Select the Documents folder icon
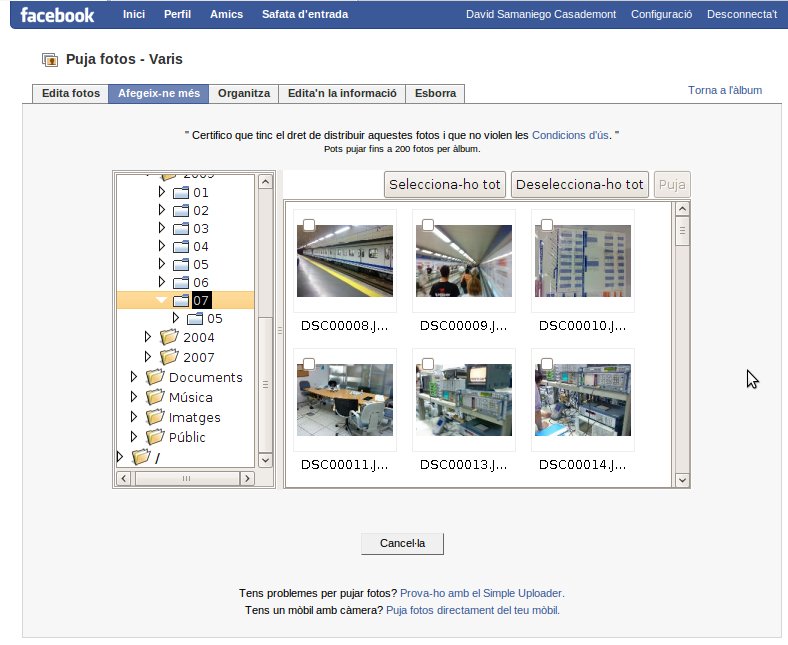Viewport: 788px width, 645px height. 154,377
